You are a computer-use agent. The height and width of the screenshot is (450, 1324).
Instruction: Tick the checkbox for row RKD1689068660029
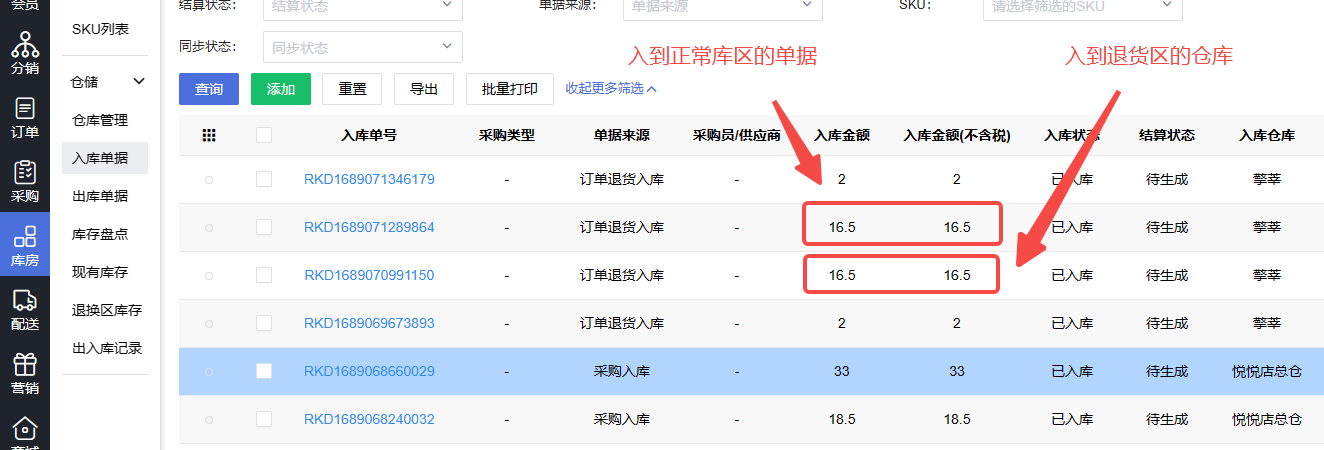264,371
